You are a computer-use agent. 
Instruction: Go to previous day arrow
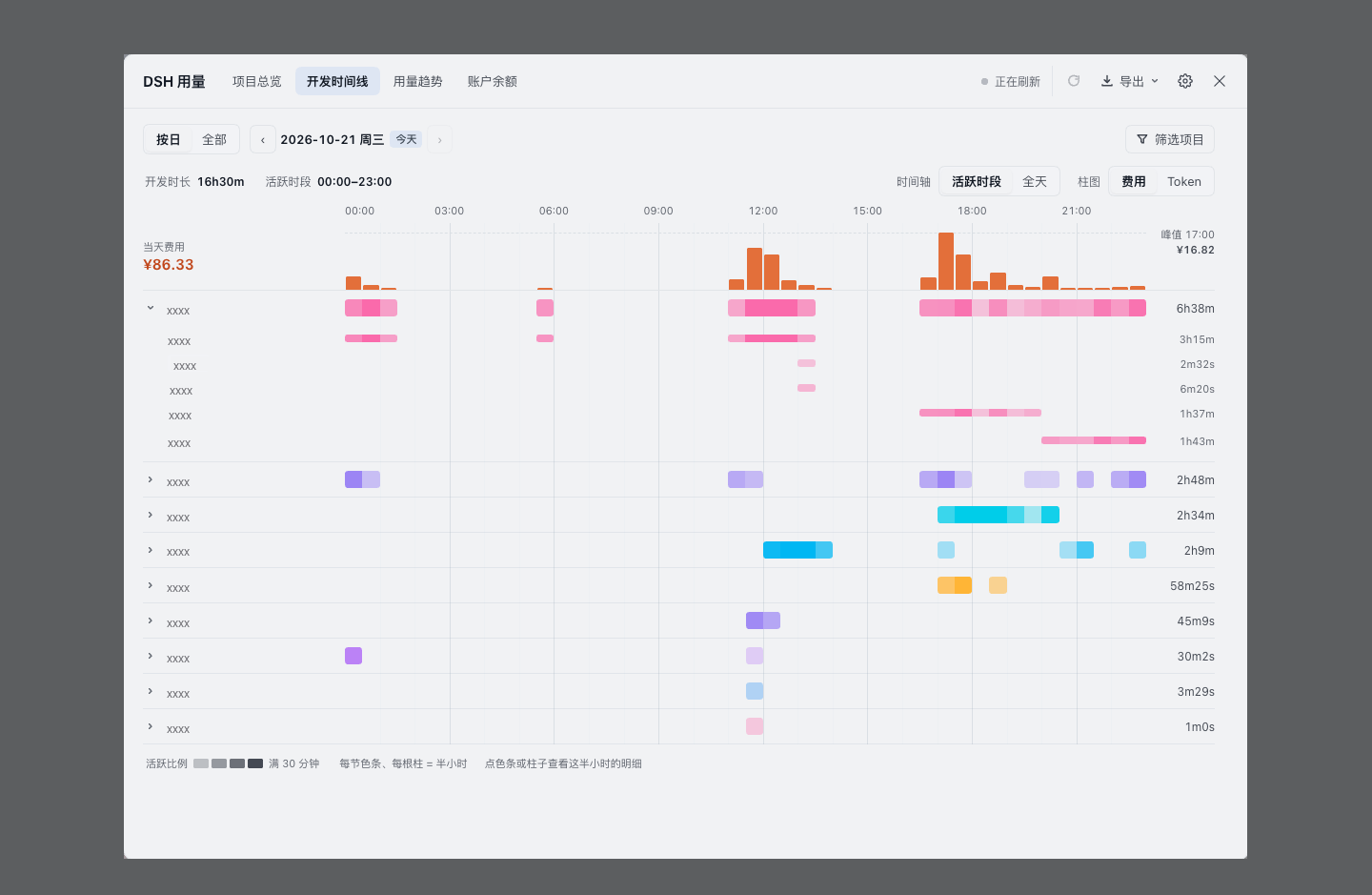(263, 139)
